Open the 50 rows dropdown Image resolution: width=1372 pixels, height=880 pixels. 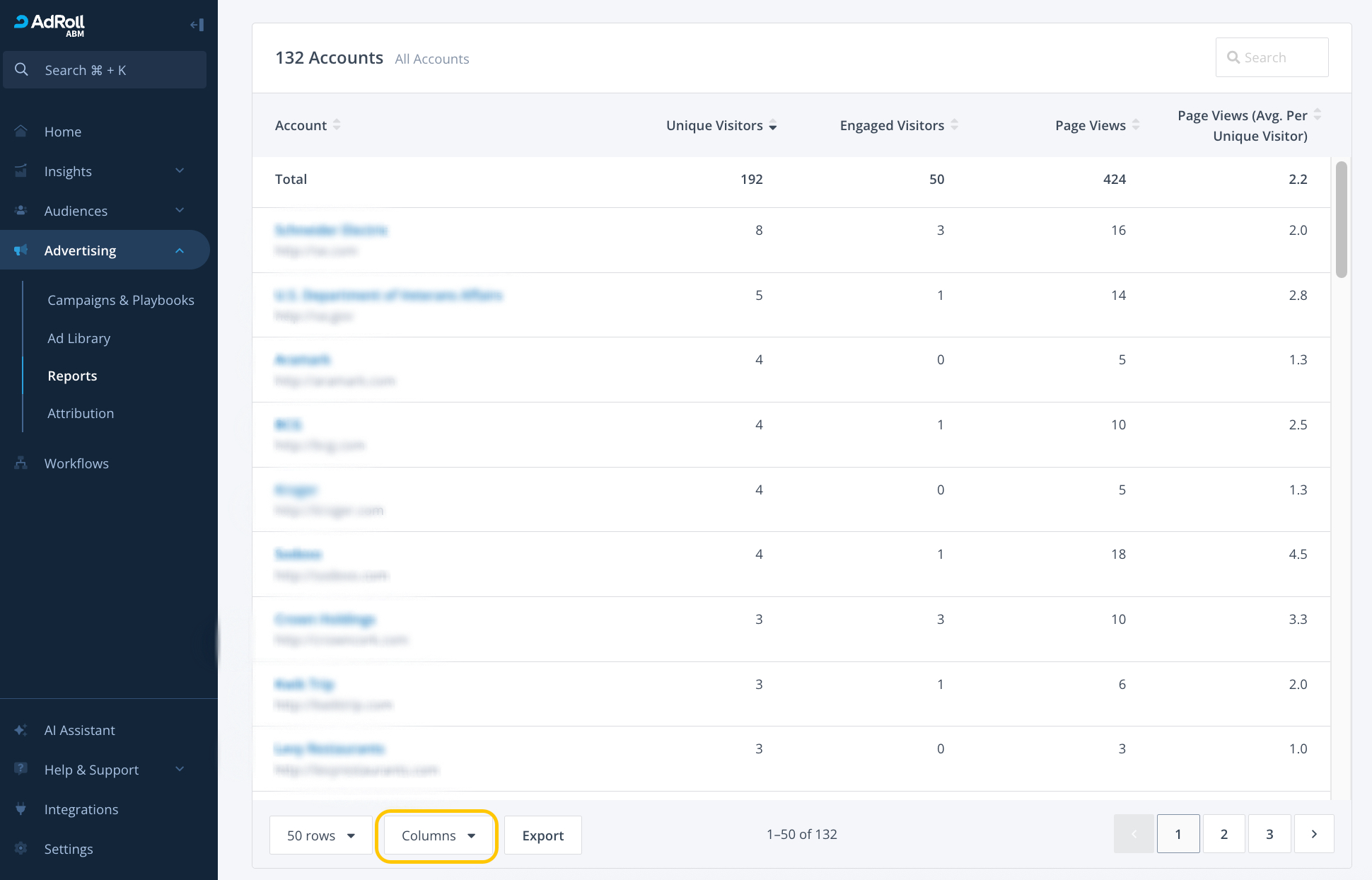coord(320,835)
